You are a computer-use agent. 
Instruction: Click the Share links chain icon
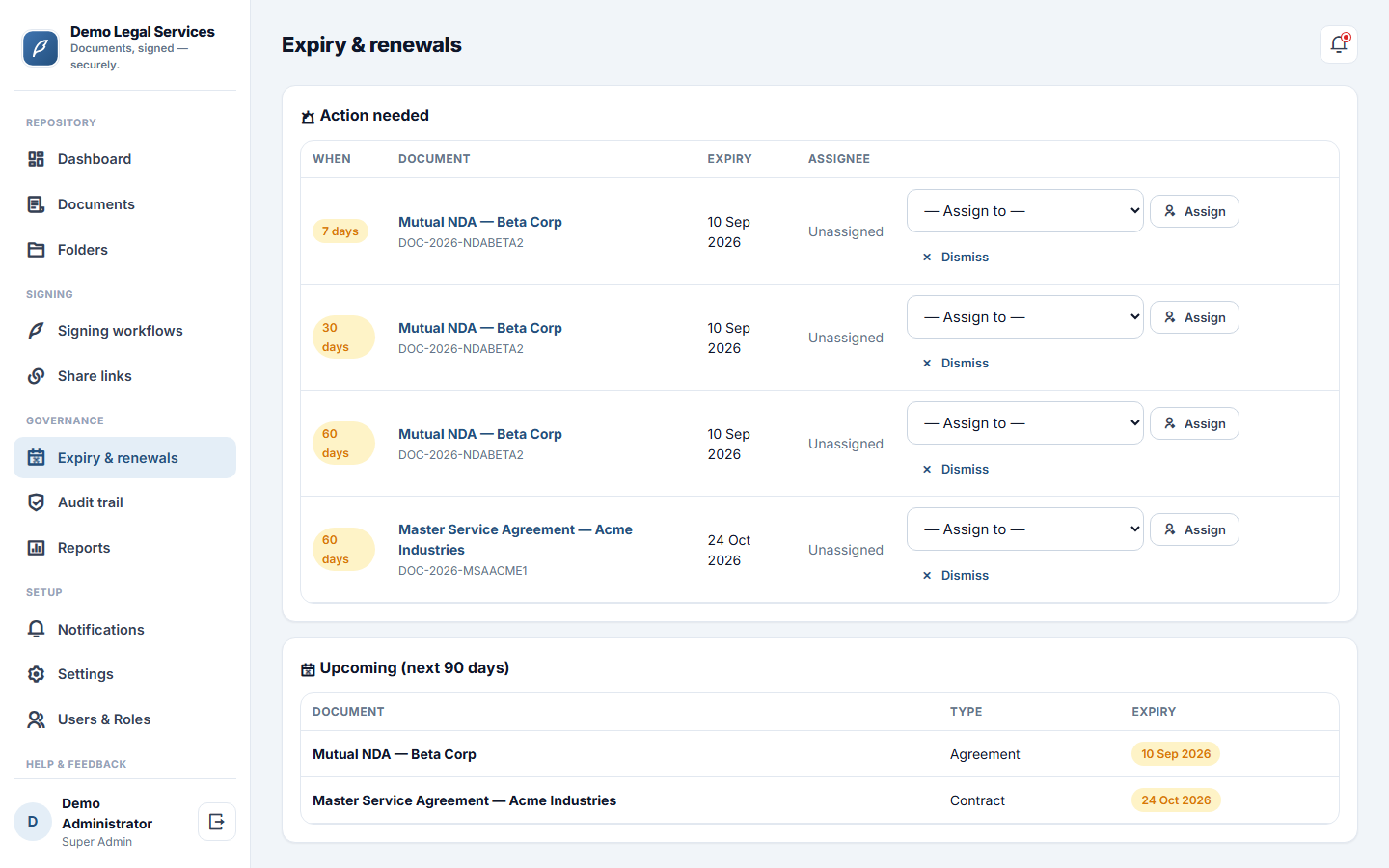[37, 376]
